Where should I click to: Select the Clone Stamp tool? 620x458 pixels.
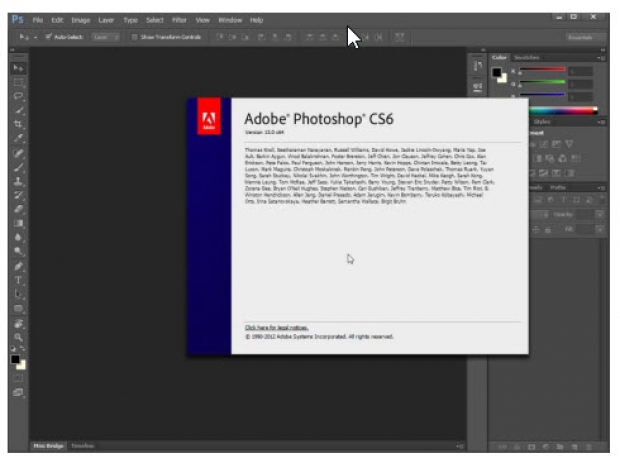[x=18, y=181]
